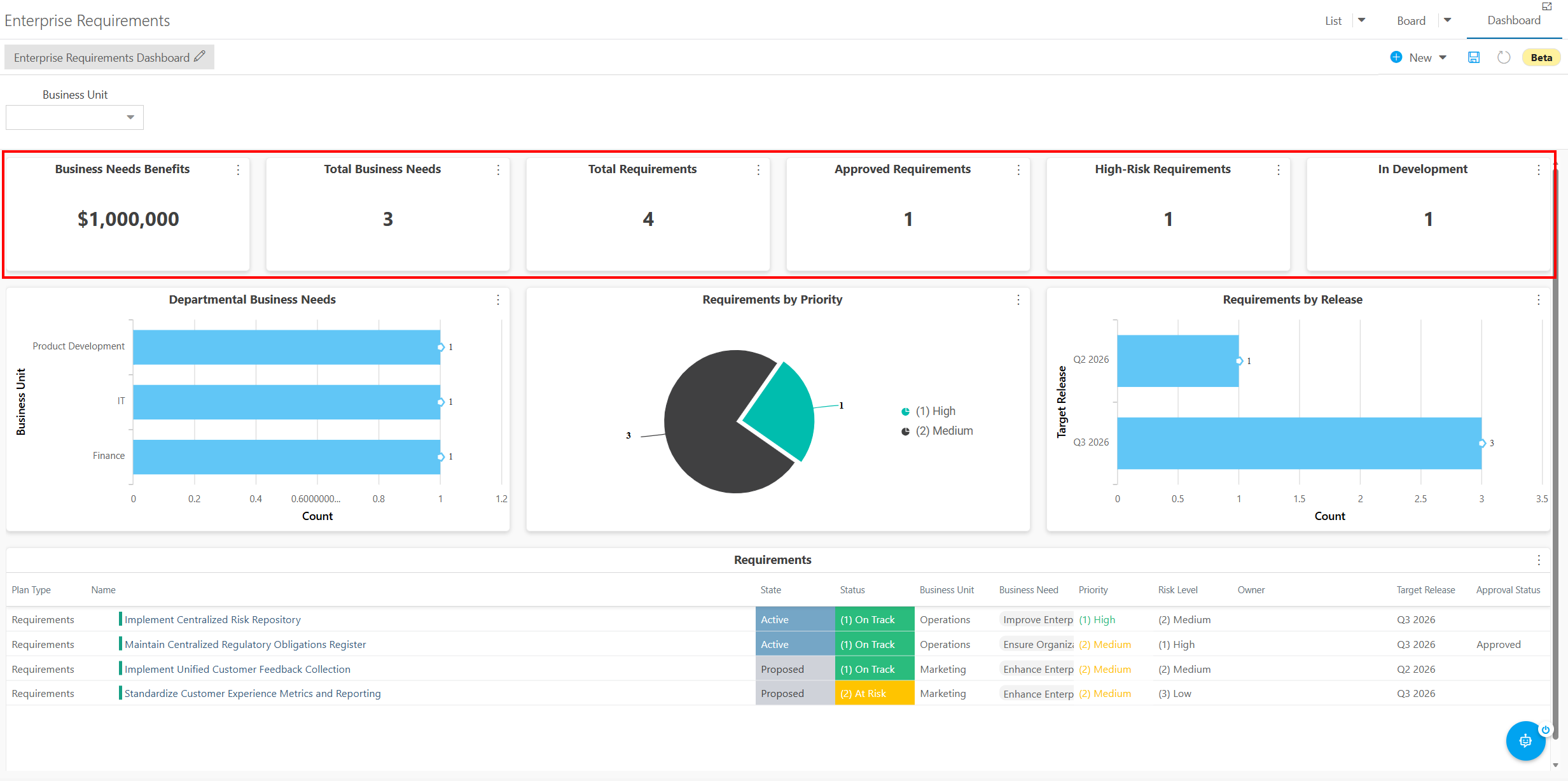Switch to the Board view tab

tap(1411, 21)
